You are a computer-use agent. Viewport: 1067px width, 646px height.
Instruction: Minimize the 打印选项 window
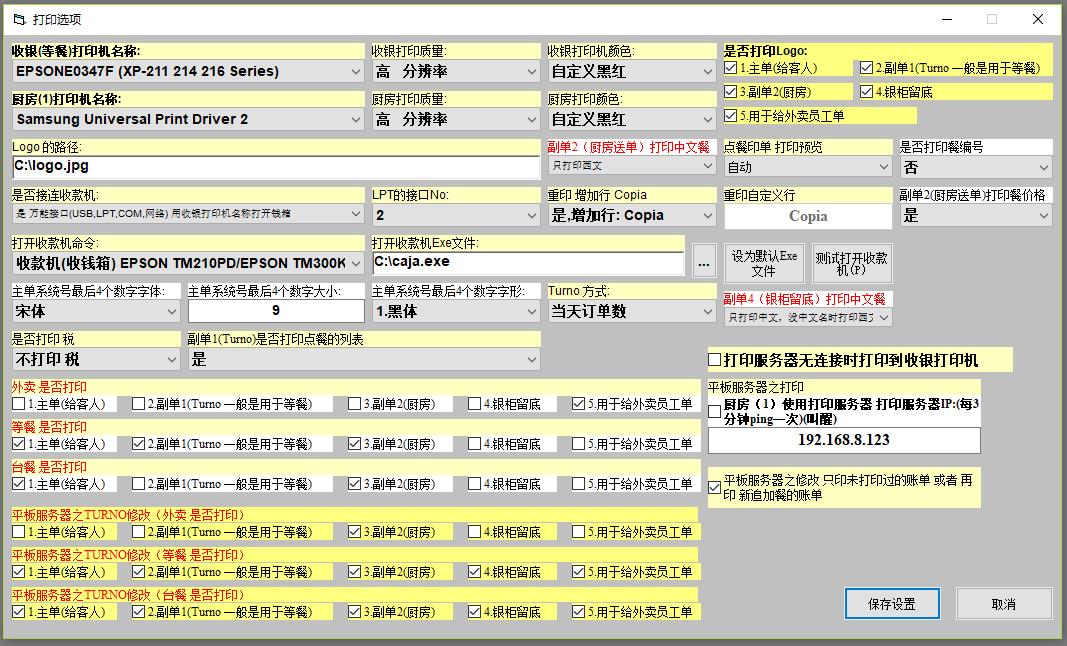947,19
